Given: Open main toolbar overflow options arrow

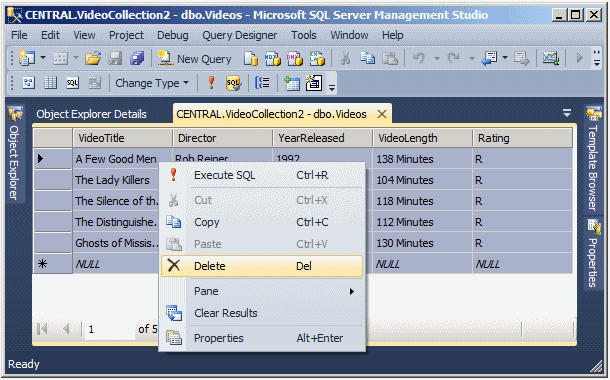Looking at the screenshot, I should pos(597,59).
